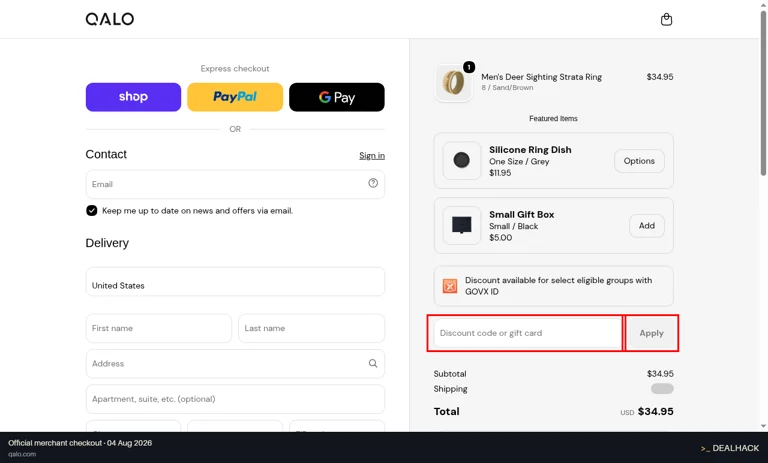
Task: Click the Shipping row label
Action: pyautogui.click(x=450, y=389)
